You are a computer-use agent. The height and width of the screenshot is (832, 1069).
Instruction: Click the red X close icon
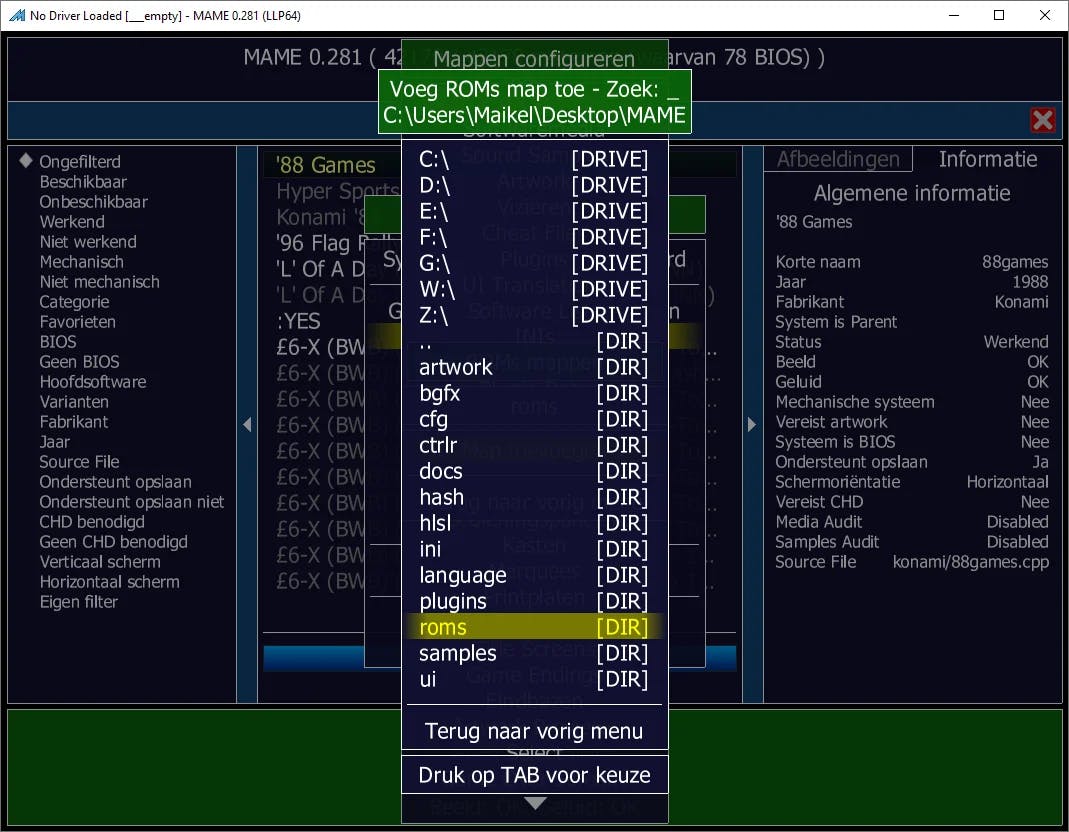(x=1042, y=120)
